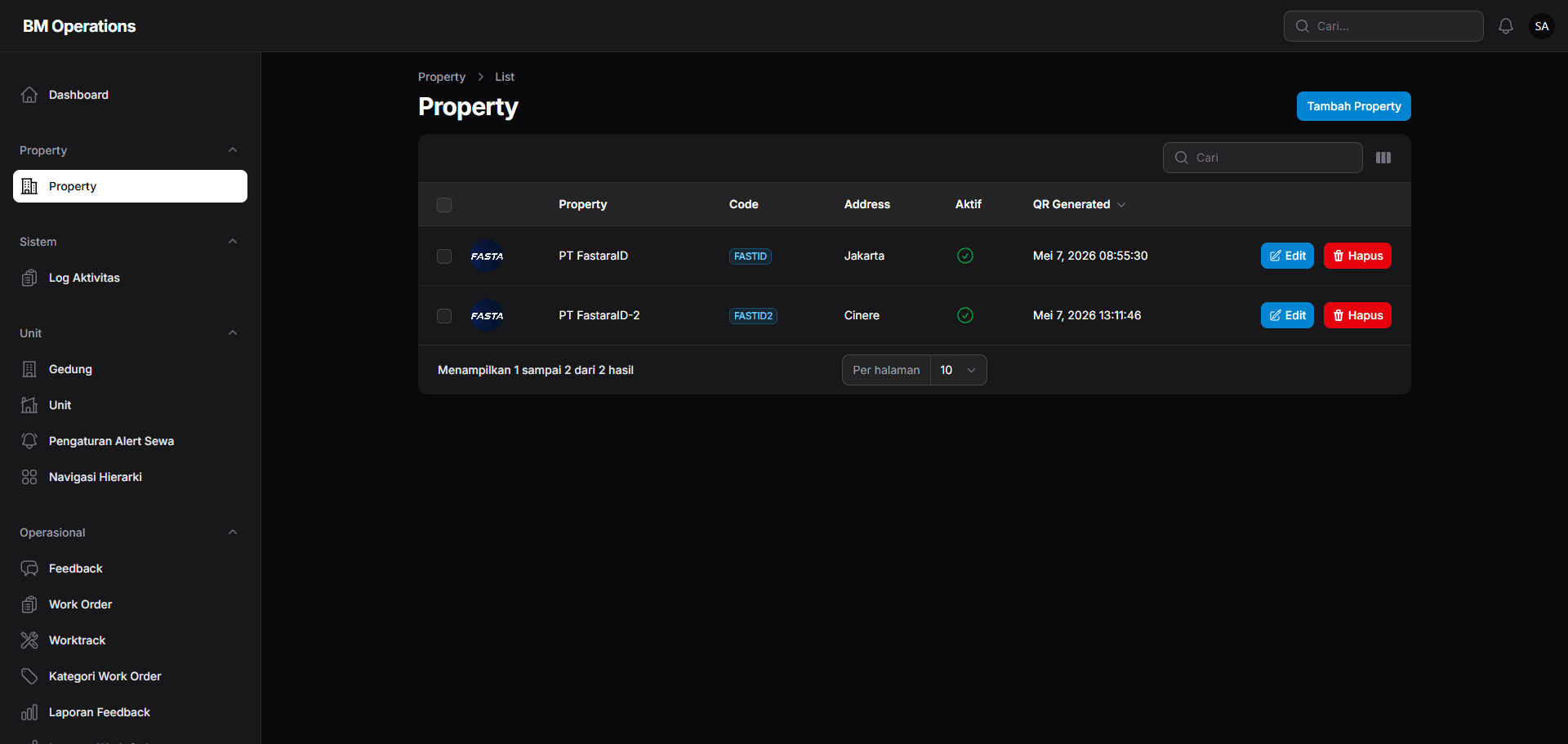Edit the PT FastaraID property
Image resolution: width=1568 pixels, height=744 pixels.
(1287, 256)
